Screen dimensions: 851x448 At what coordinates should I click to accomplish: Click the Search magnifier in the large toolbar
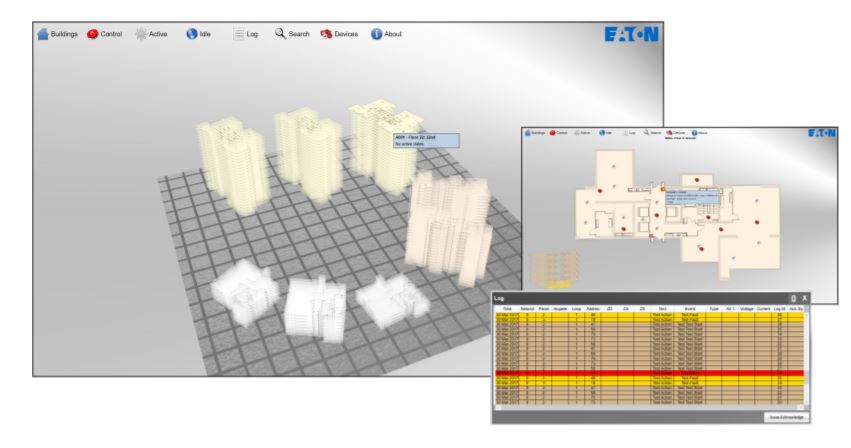point(282,34)
